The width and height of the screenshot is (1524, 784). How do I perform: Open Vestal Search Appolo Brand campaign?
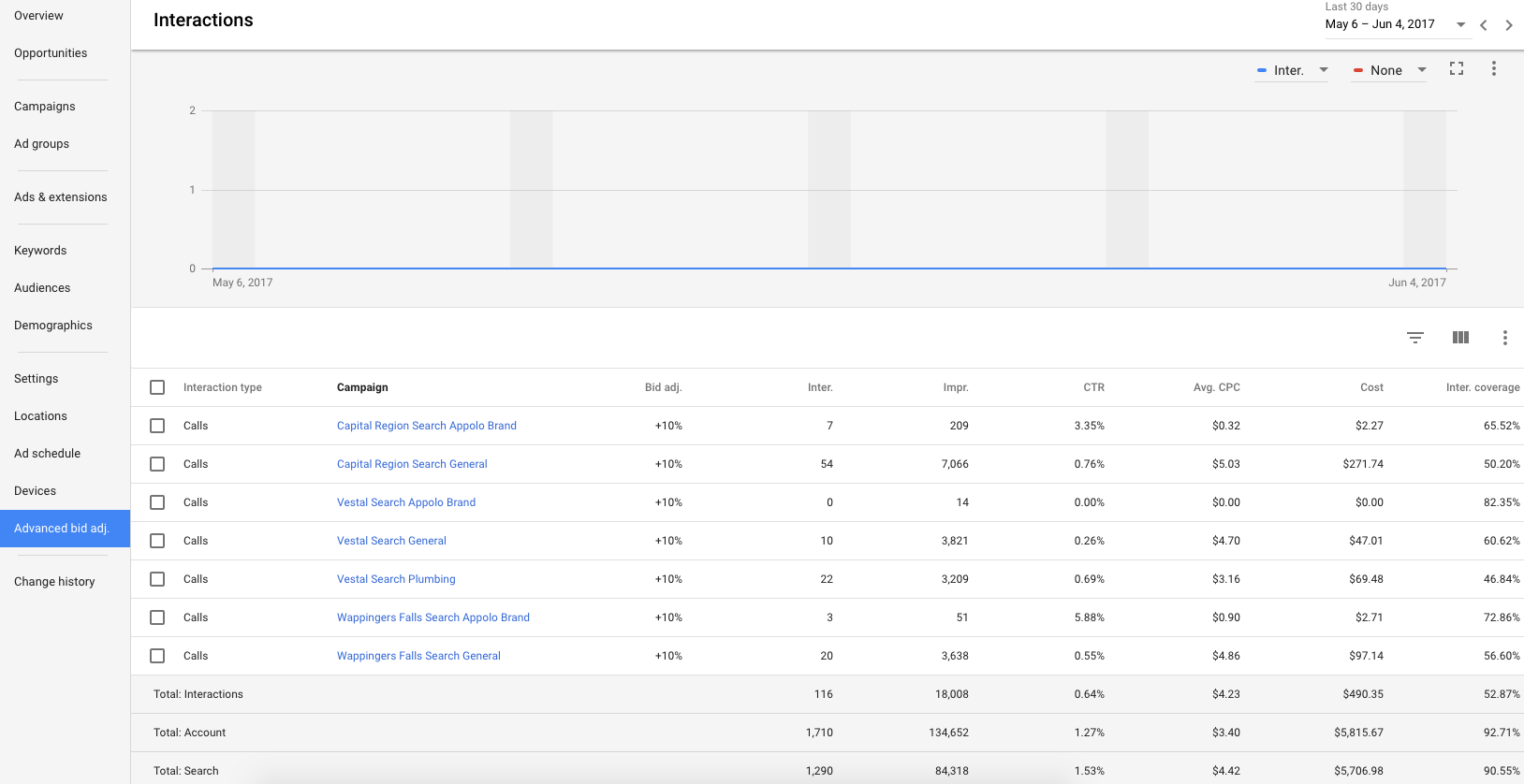click(x=405, y=502)
